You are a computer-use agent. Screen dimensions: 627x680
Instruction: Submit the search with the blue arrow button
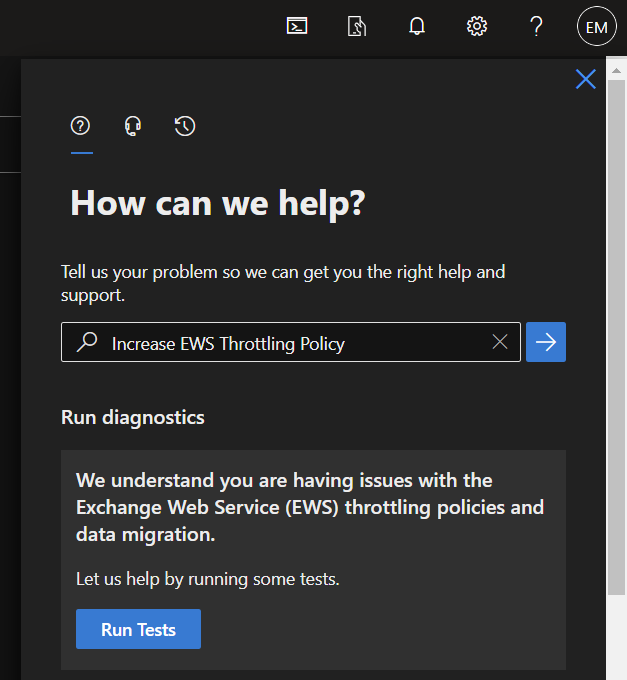(x=546, y=342)
